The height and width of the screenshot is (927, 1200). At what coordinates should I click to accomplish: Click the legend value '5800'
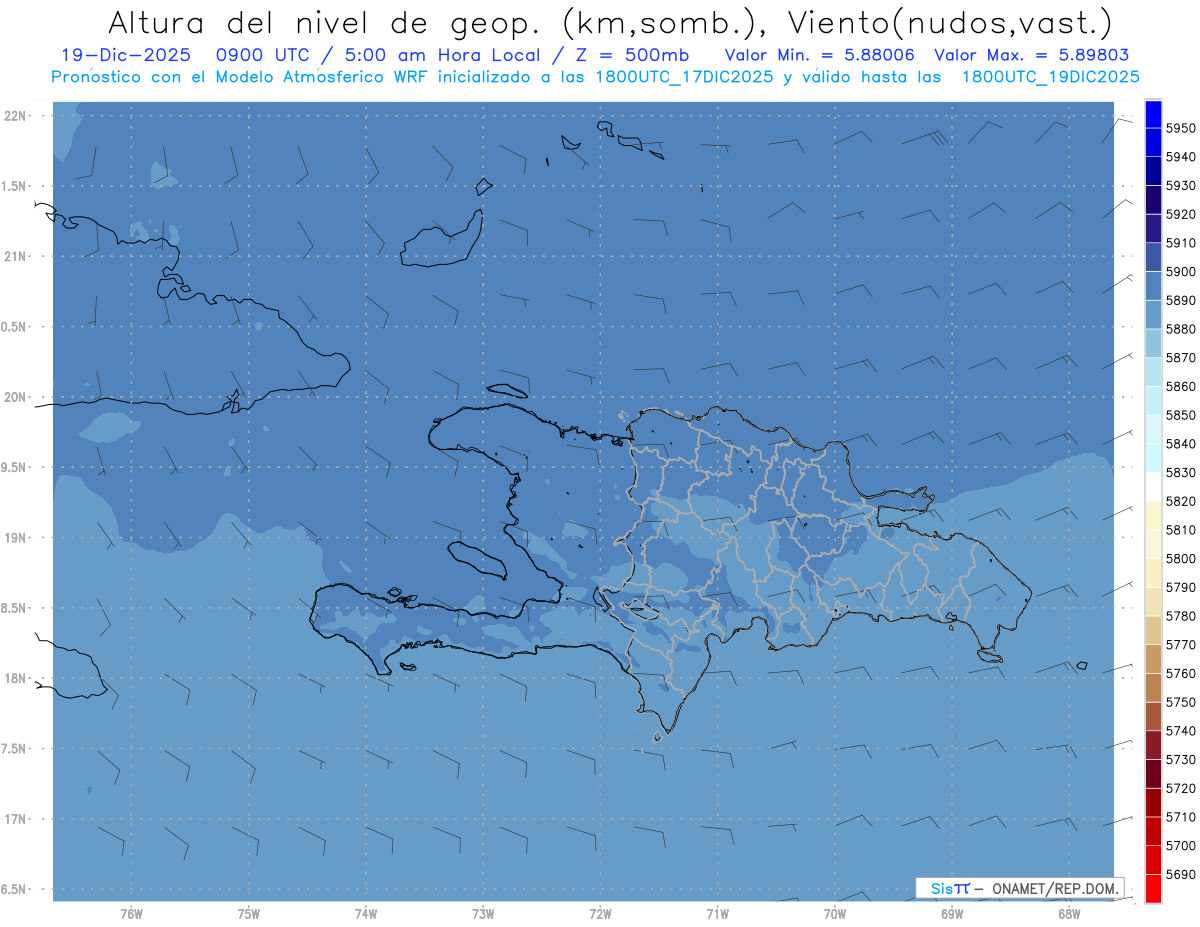1181,559
